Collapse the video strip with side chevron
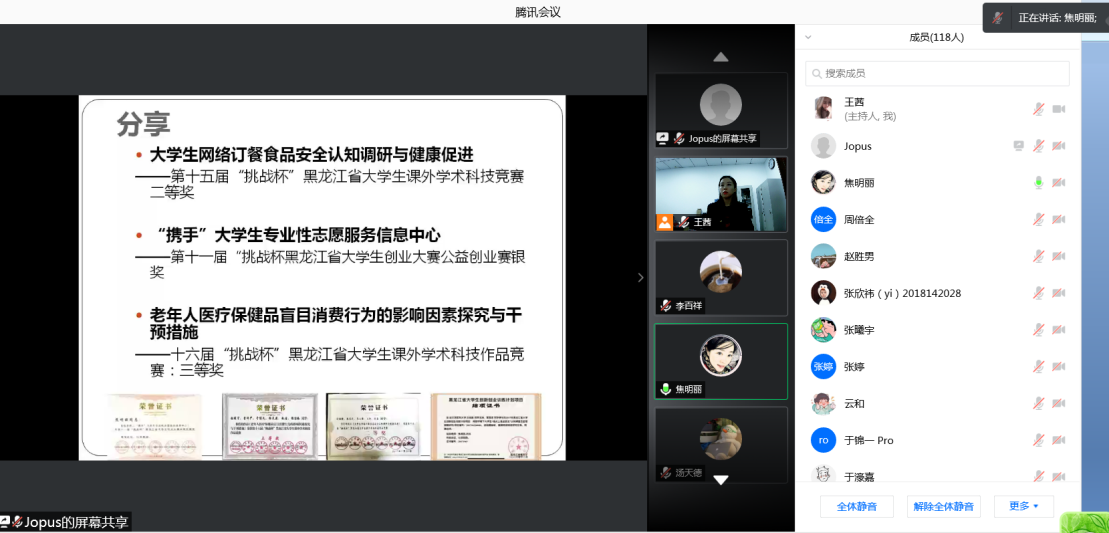 [641, 277]
